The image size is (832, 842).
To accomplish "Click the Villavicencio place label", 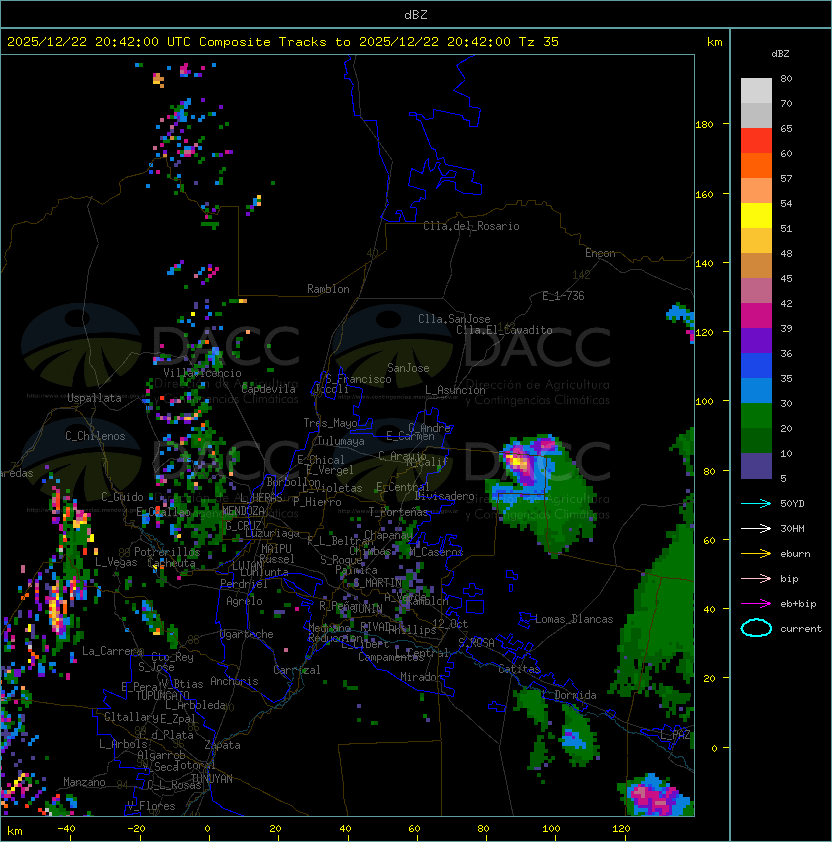I will coord(202,373).
